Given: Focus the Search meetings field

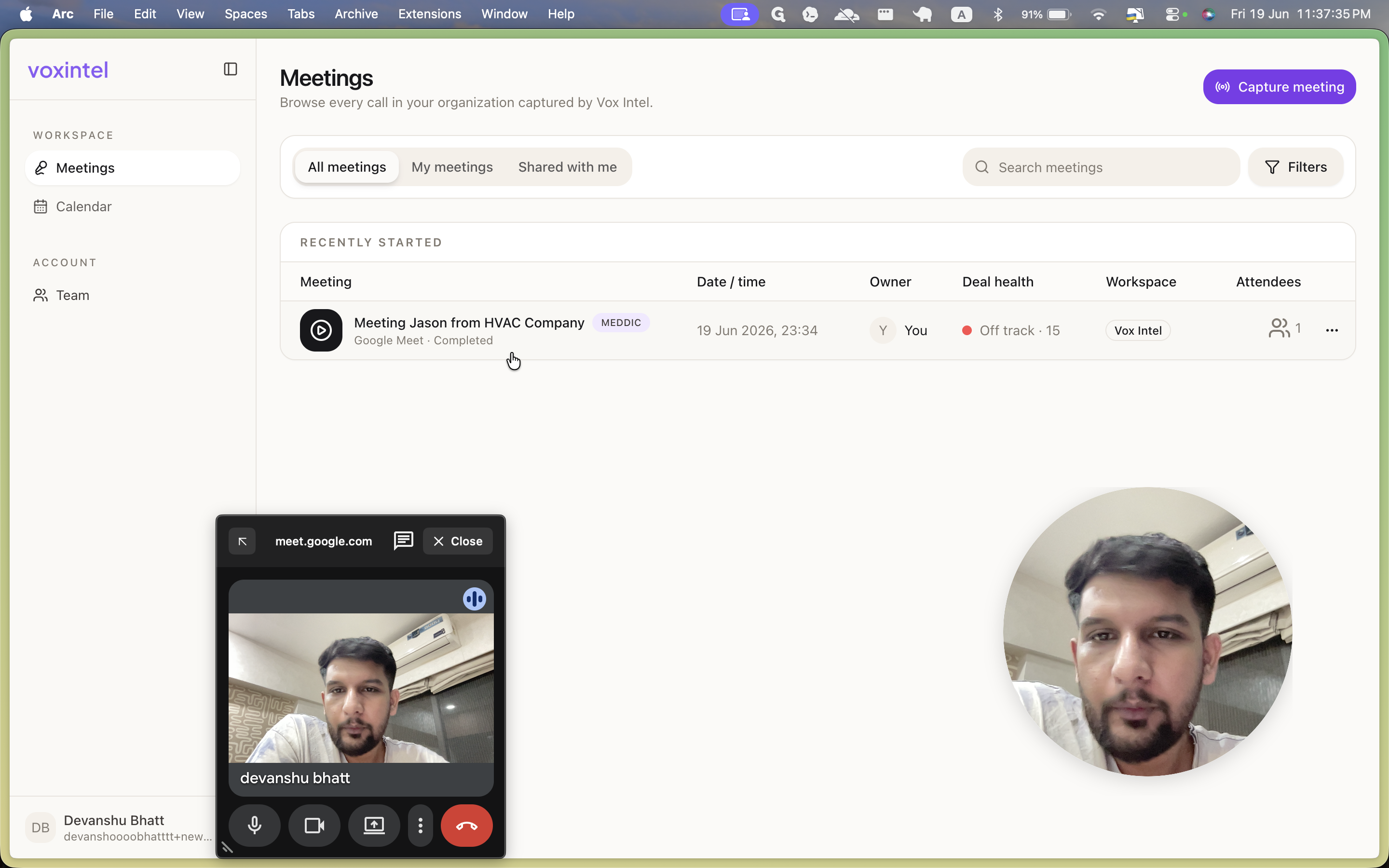Looking at the screenshot, I should coord(1101,167).
